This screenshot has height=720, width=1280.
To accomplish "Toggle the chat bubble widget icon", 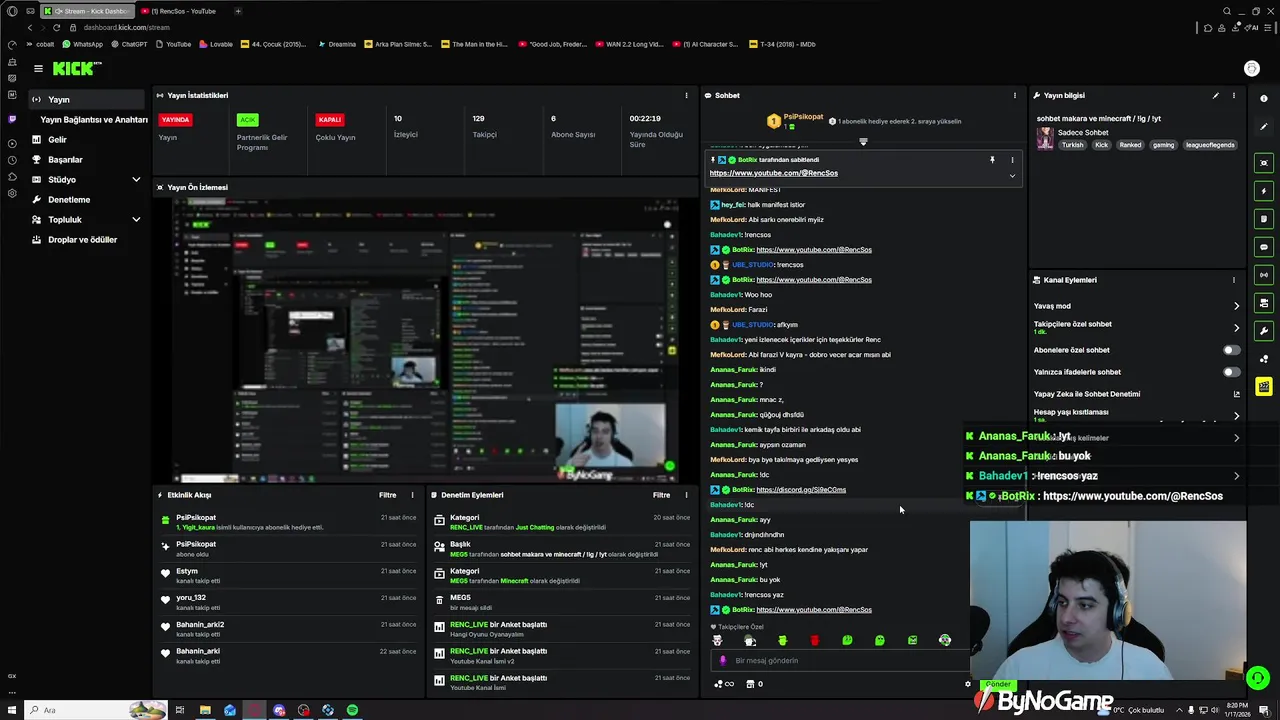I will click(1264, 247).
